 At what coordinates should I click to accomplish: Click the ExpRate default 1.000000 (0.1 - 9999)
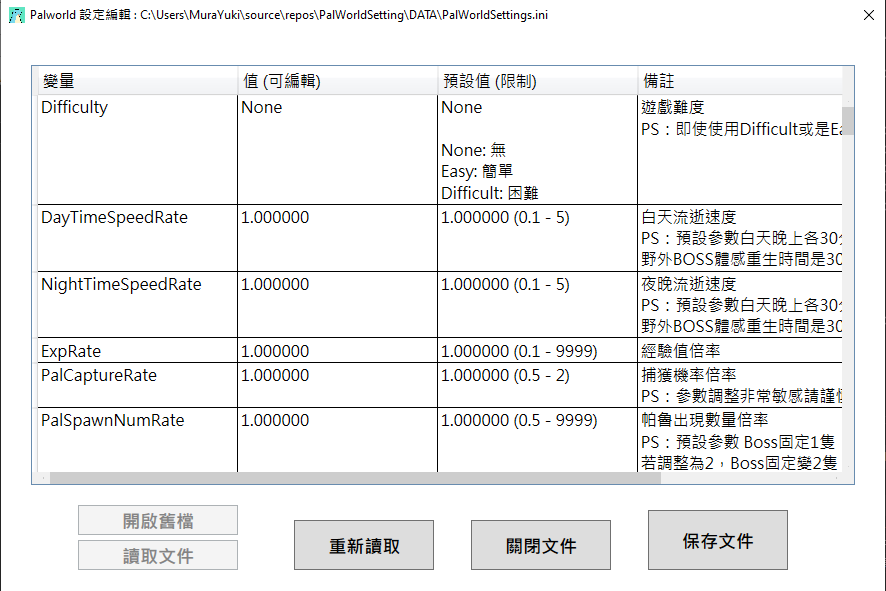(x=537, y=350)
